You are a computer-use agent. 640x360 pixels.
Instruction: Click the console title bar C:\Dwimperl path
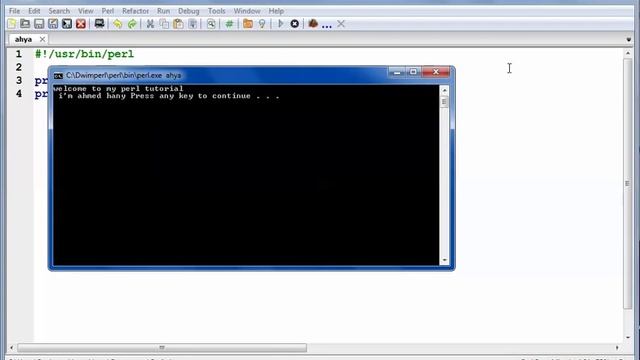(123, 76)
